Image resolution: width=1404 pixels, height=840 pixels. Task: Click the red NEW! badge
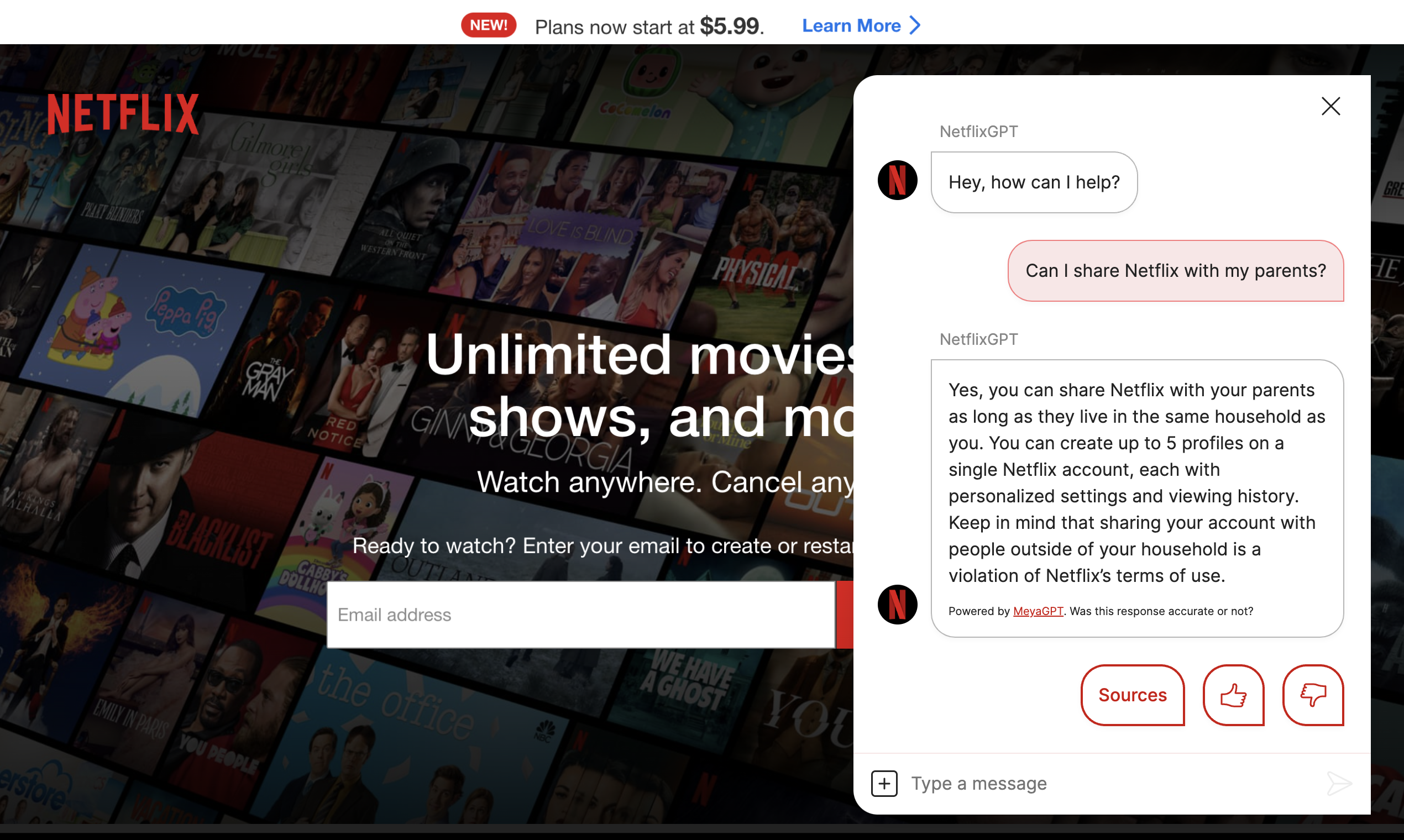pyautogui.click(x=488, y=25)
